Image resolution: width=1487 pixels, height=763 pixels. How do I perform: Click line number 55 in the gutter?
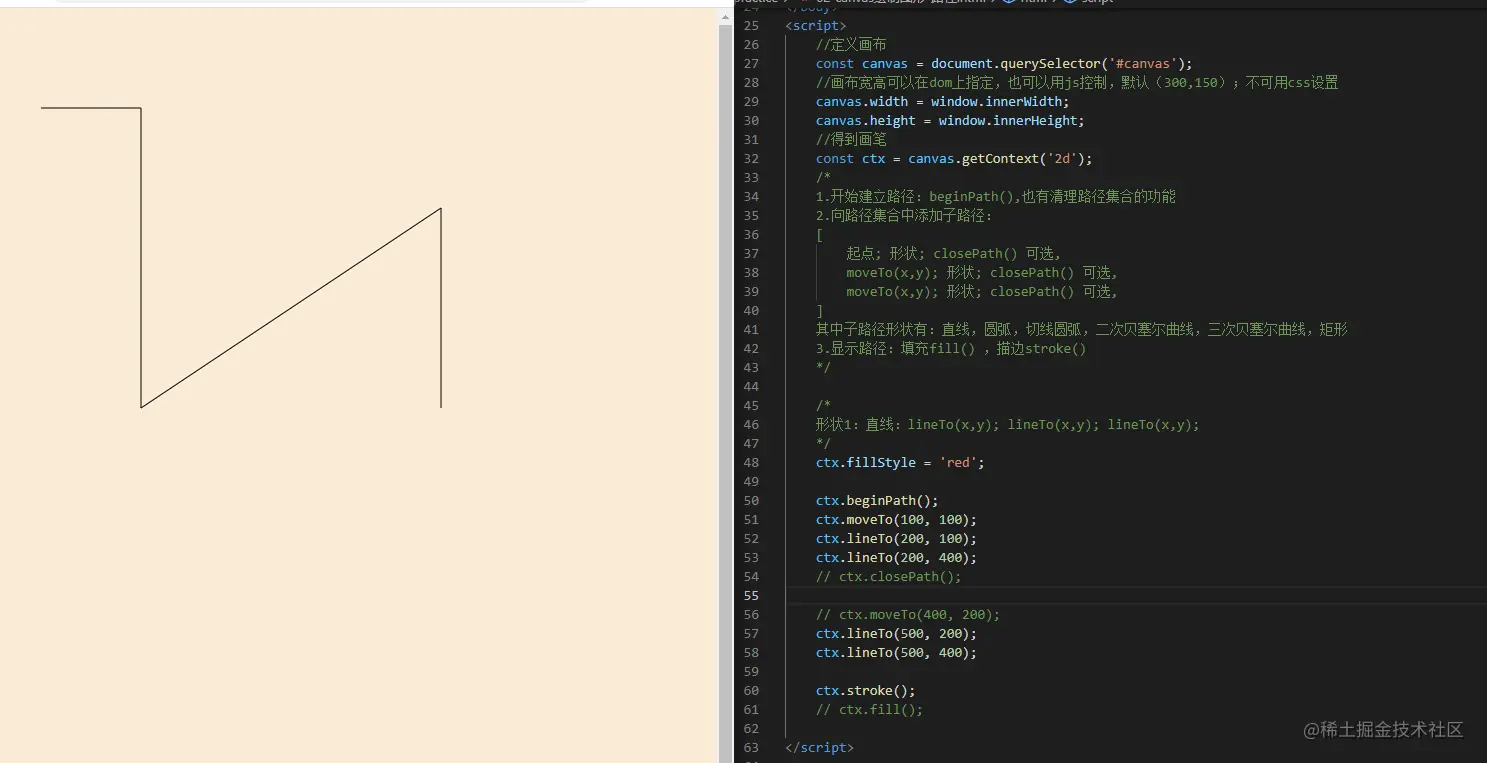click(x=751, y=595)
